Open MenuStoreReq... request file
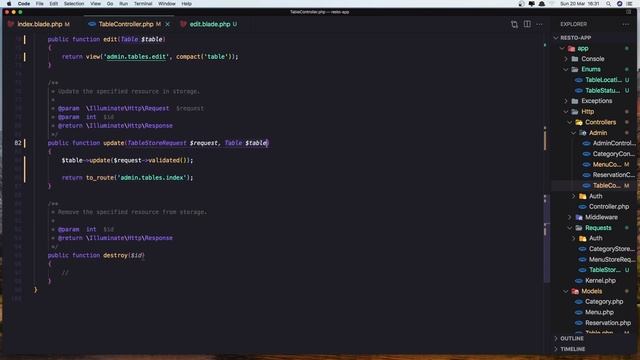This screenshot has height=360, width=640. [612, 260]
